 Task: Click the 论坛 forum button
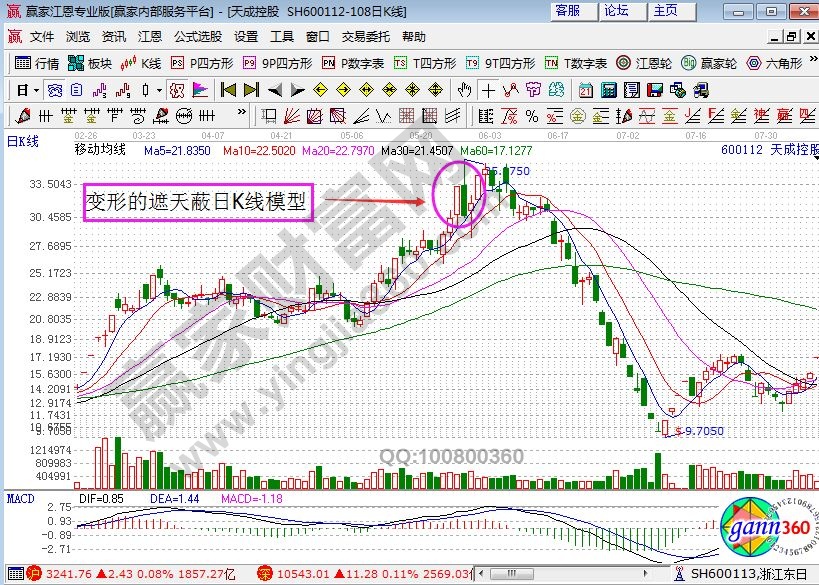point(617,11)
